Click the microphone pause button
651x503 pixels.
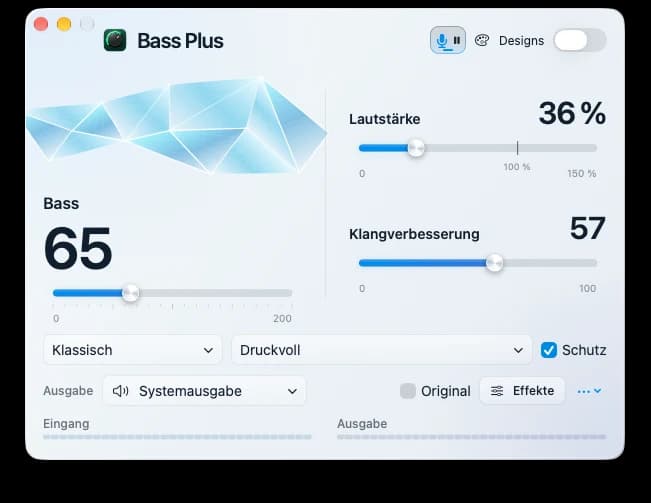[448, 40]
